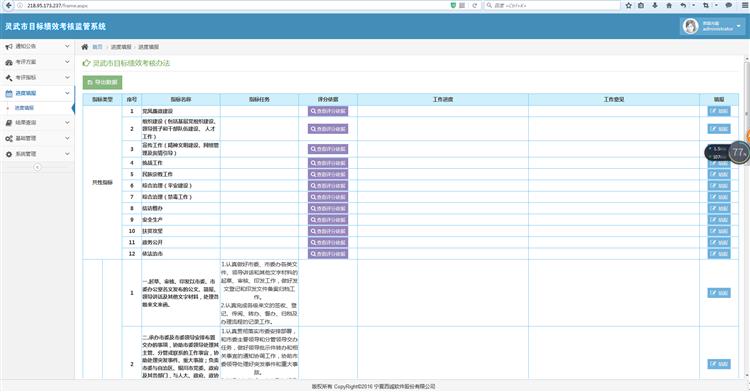Screen dimensions: 750x392
Task: Click the home icon in the breadcrumb
Action: [x=85, y=47]
